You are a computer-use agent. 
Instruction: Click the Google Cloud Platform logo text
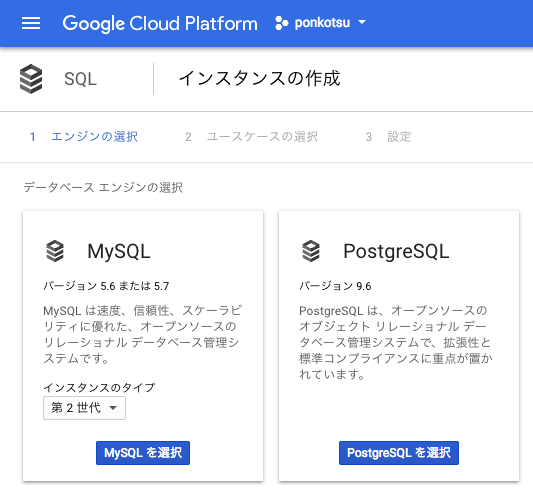point(160,23)
